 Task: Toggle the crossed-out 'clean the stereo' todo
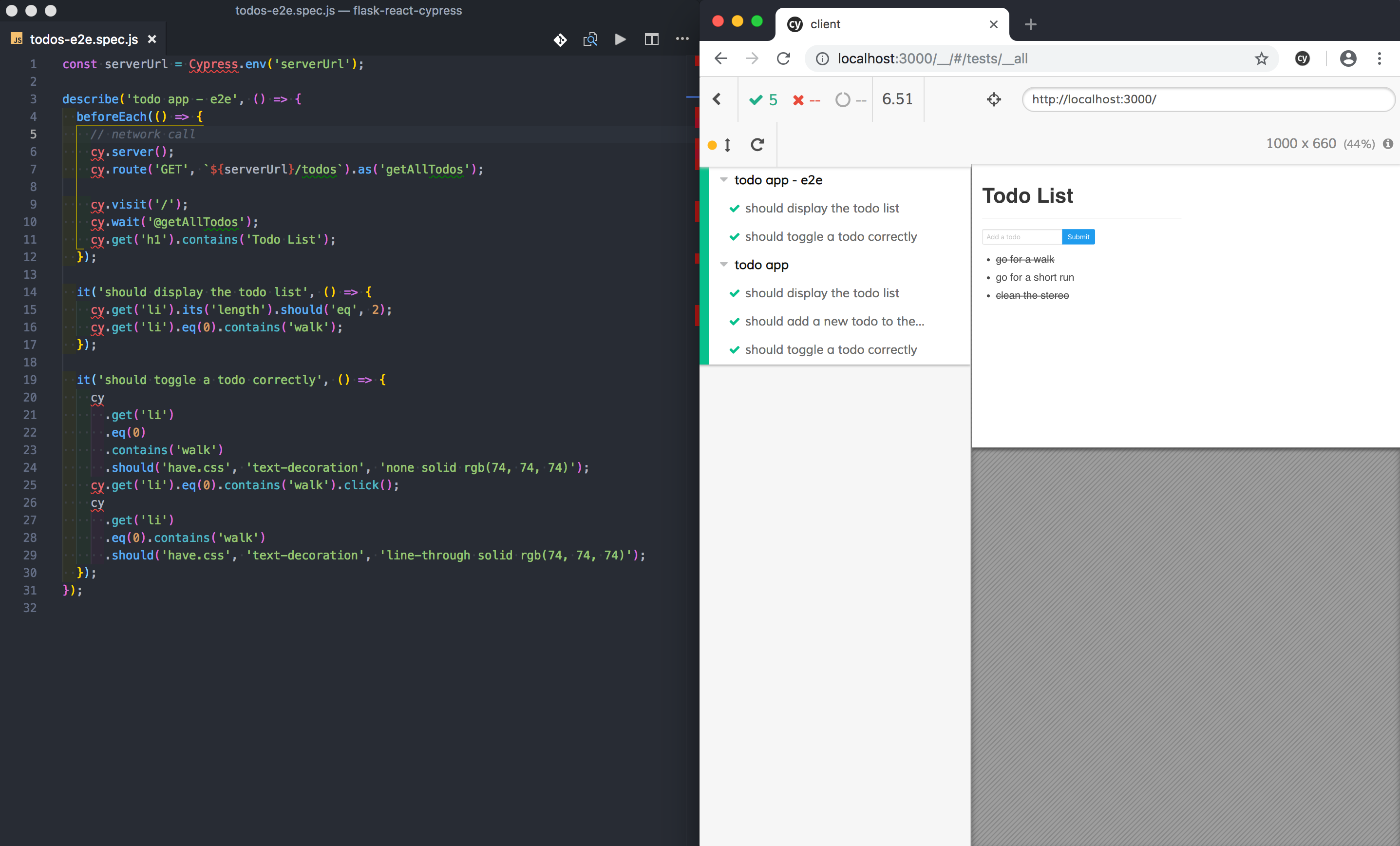[1032, 295]
